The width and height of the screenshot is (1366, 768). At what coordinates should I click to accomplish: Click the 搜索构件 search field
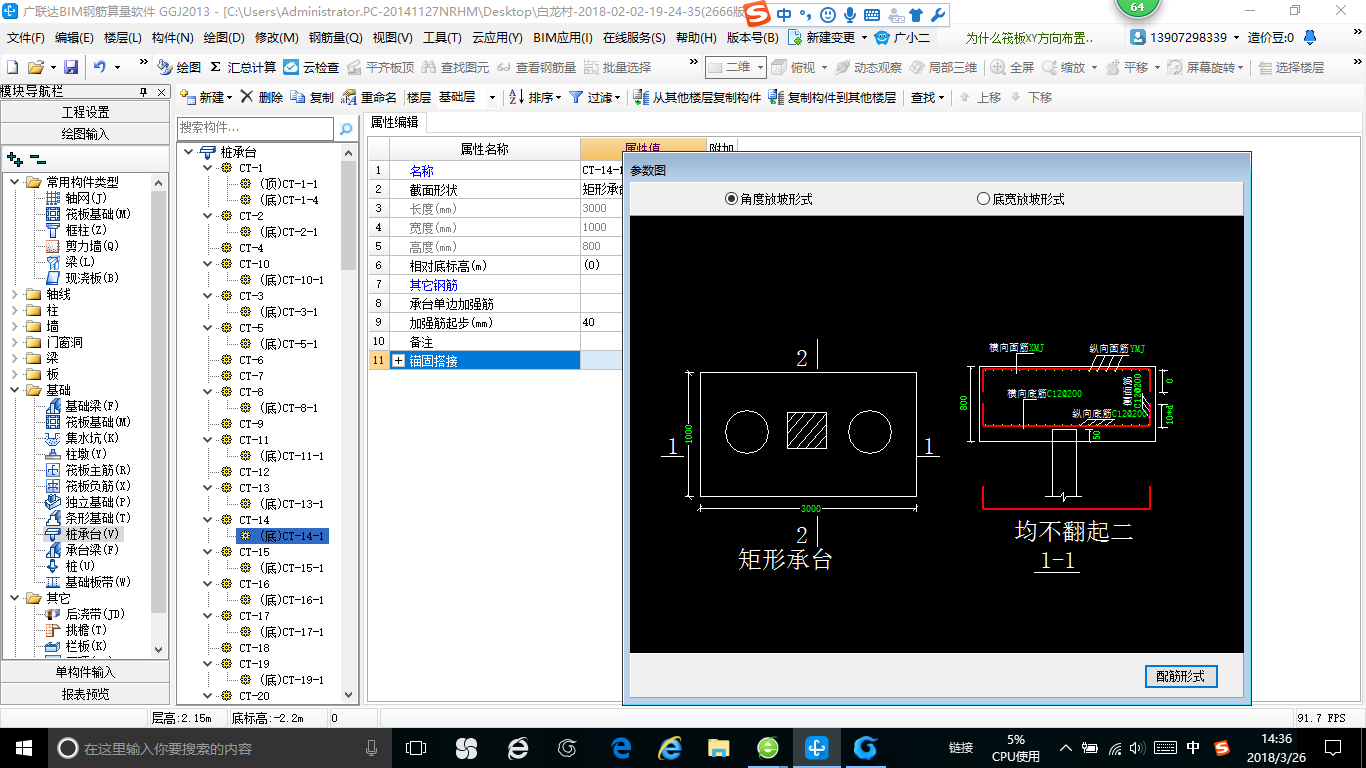(x=255, y=128)
